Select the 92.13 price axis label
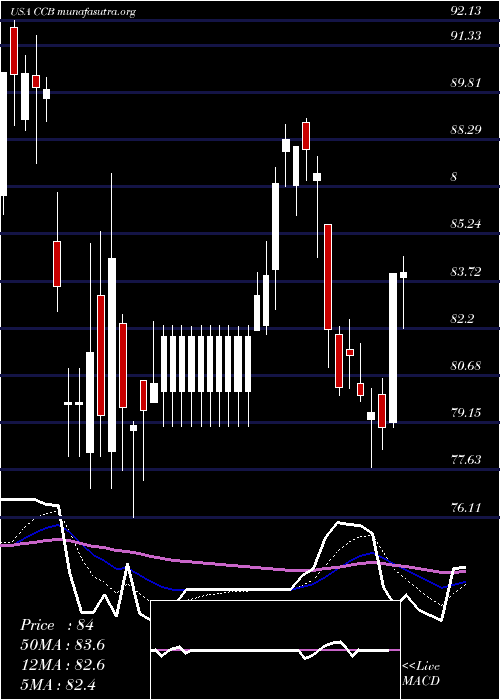Viewport: 500px width, 700px height. click(x=466, y=12)
